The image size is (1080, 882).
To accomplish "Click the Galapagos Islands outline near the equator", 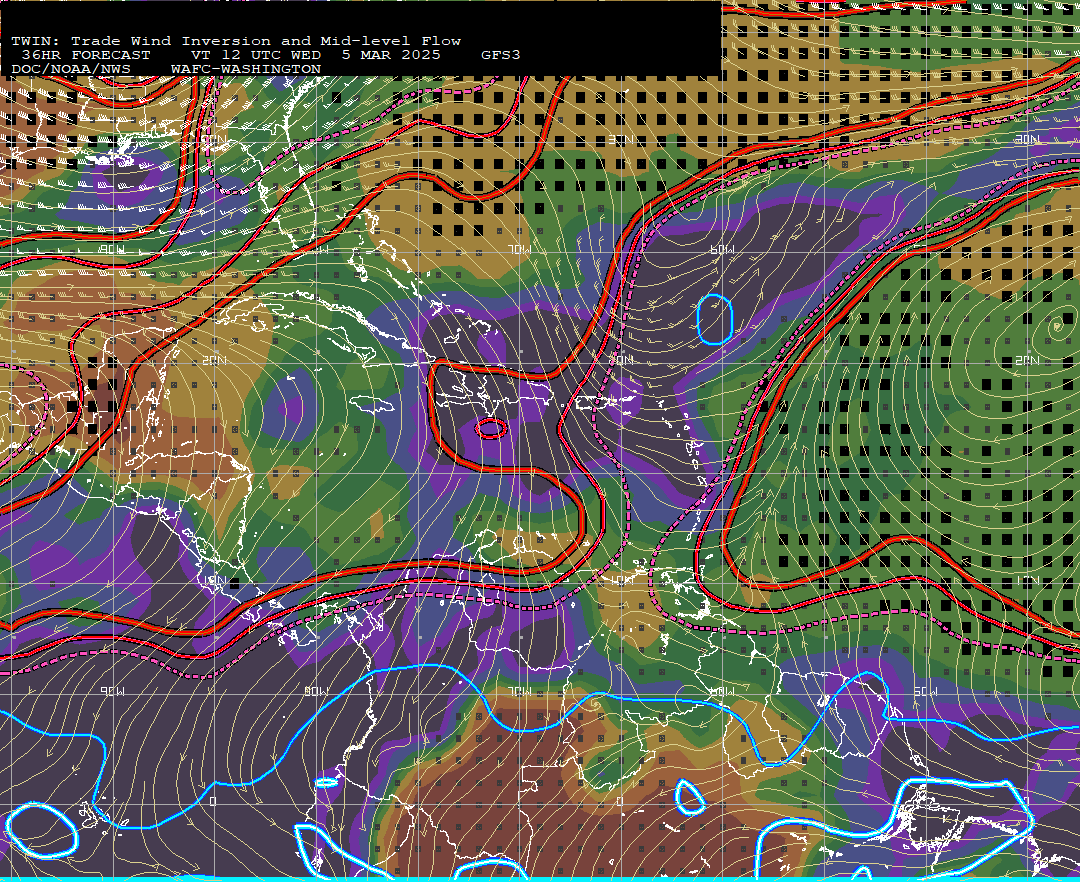I will pos(103,816).
